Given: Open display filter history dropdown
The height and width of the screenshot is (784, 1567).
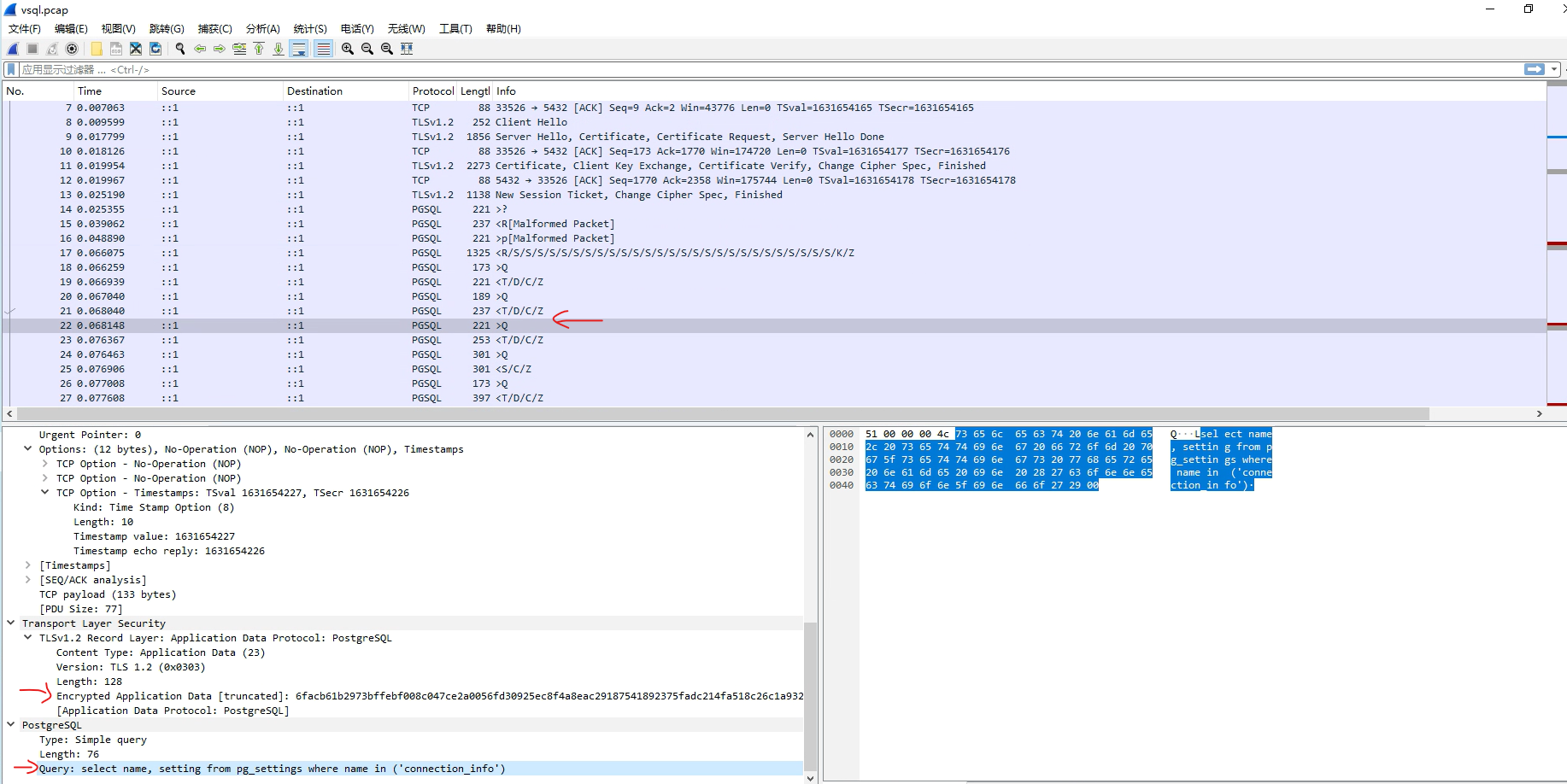Looking at the screenshot, I should pos(1554,69).
